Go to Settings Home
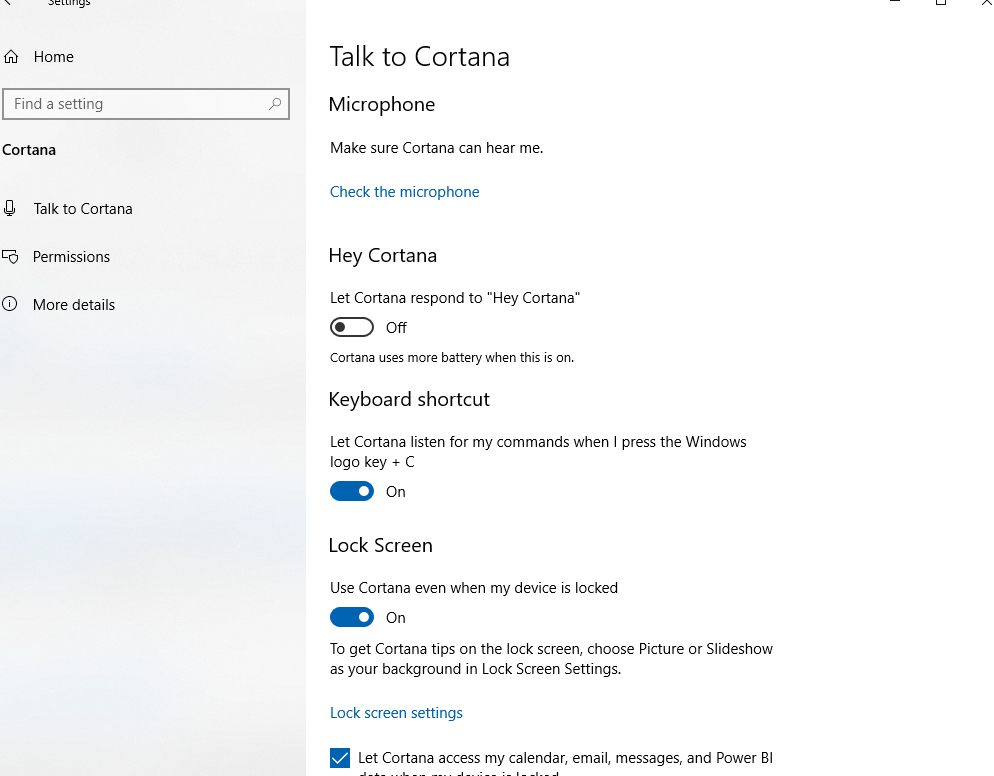This screenshot has height=776, width=994. click(53, 57)
